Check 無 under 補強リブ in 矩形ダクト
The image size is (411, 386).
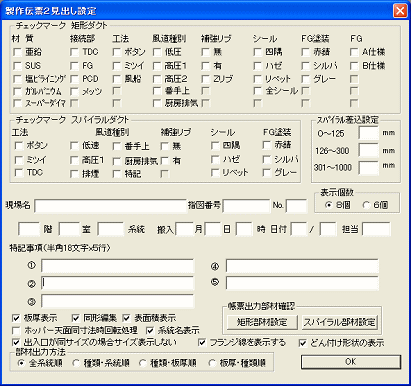tap(206, 52)
